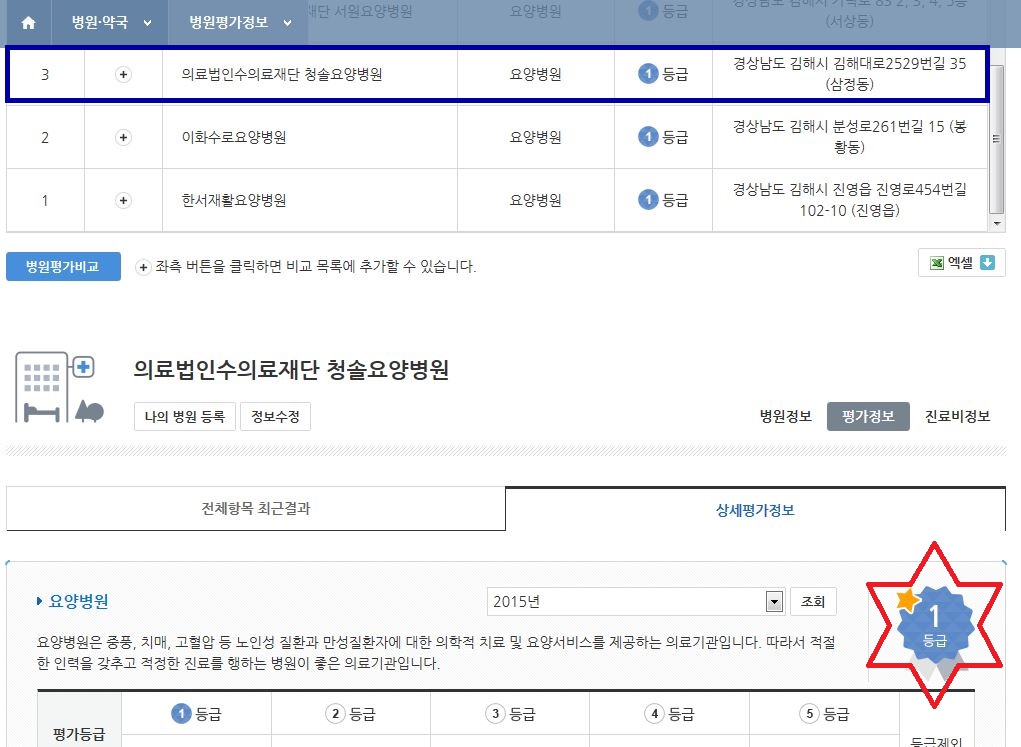Add 한서재활요양병원 row to comparison list
The width and height of the screenshot is (1021, 747).
point(123,201)
